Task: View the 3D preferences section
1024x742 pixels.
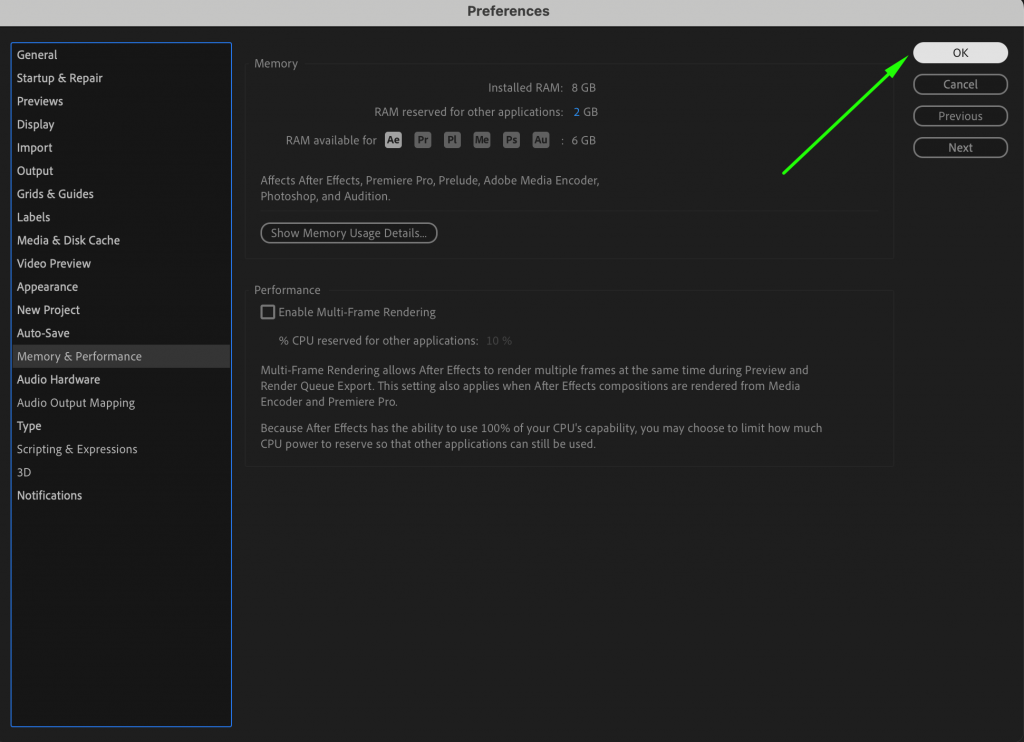Action: tap(24, 472)
